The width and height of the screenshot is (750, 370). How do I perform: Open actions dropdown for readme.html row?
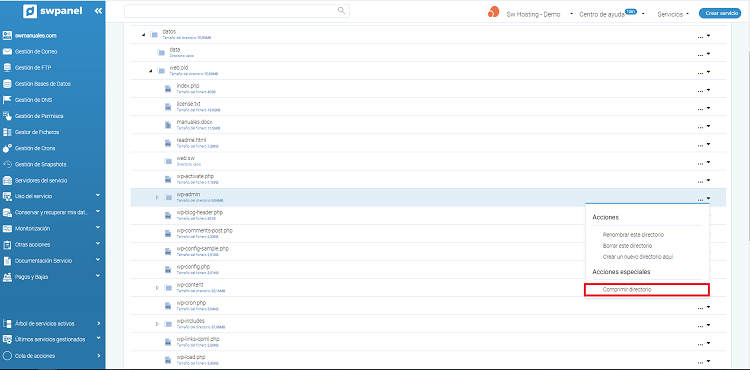[x=703, y=144]
